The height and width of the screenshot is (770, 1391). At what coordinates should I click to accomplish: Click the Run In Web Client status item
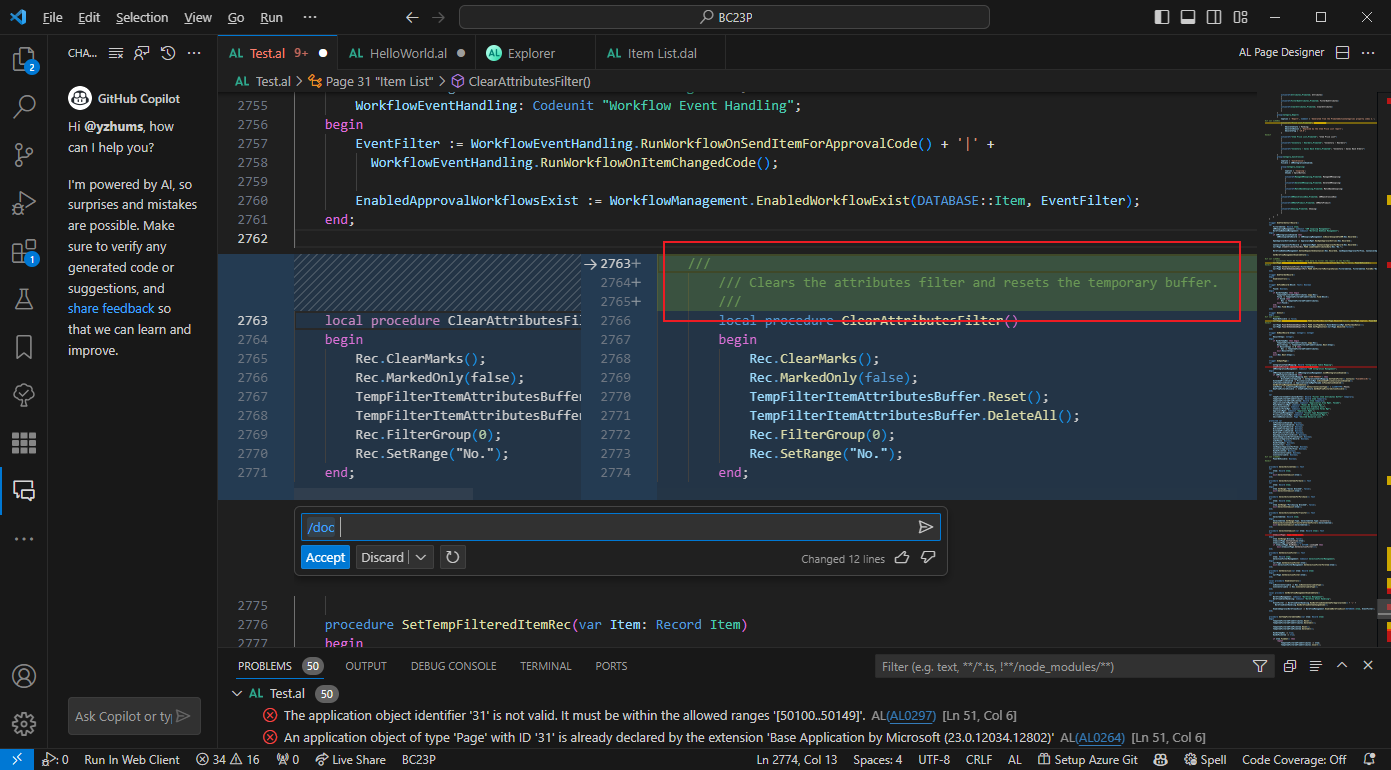click(x=131, y=759)
